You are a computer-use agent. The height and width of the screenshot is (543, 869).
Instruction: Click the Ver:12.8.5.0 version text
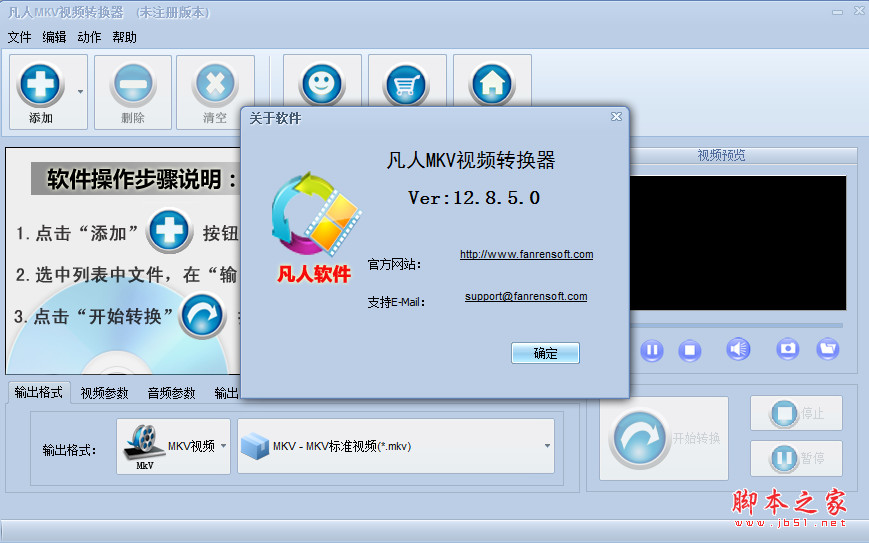tap(474, 198)
